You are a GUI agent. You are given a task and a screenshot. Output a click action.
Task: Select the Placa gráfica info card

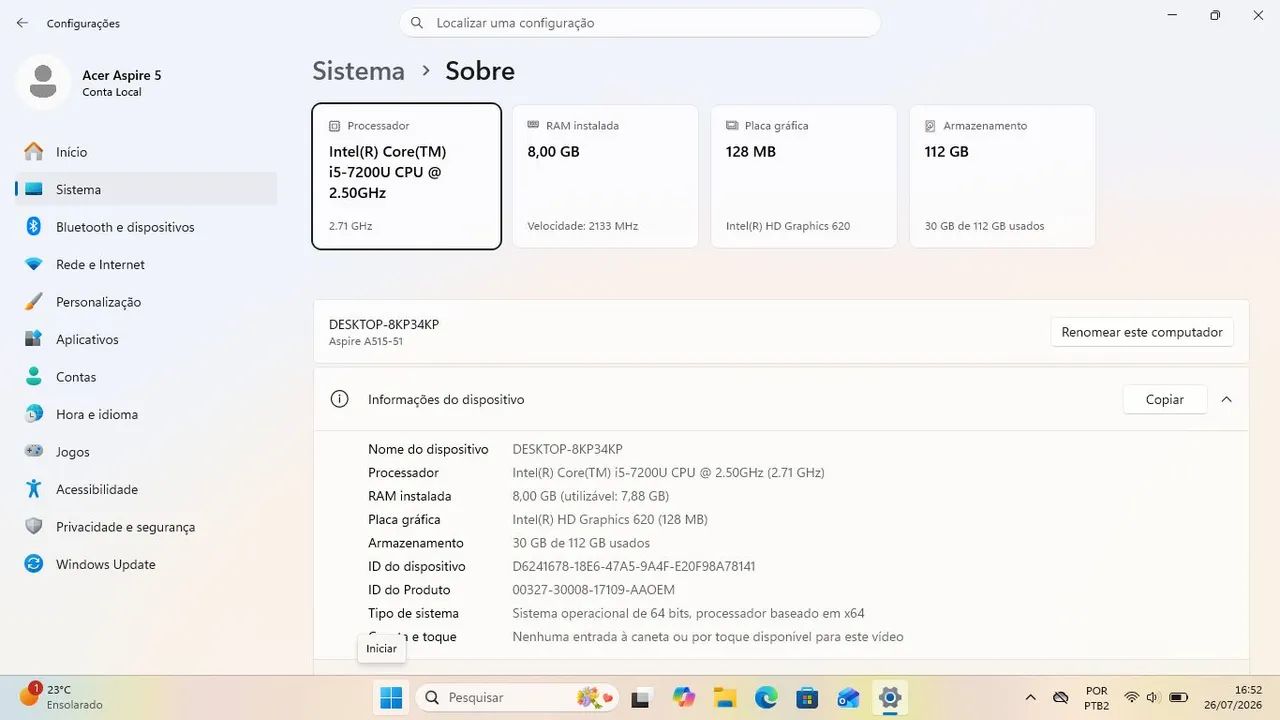click(x=804, y=176)
